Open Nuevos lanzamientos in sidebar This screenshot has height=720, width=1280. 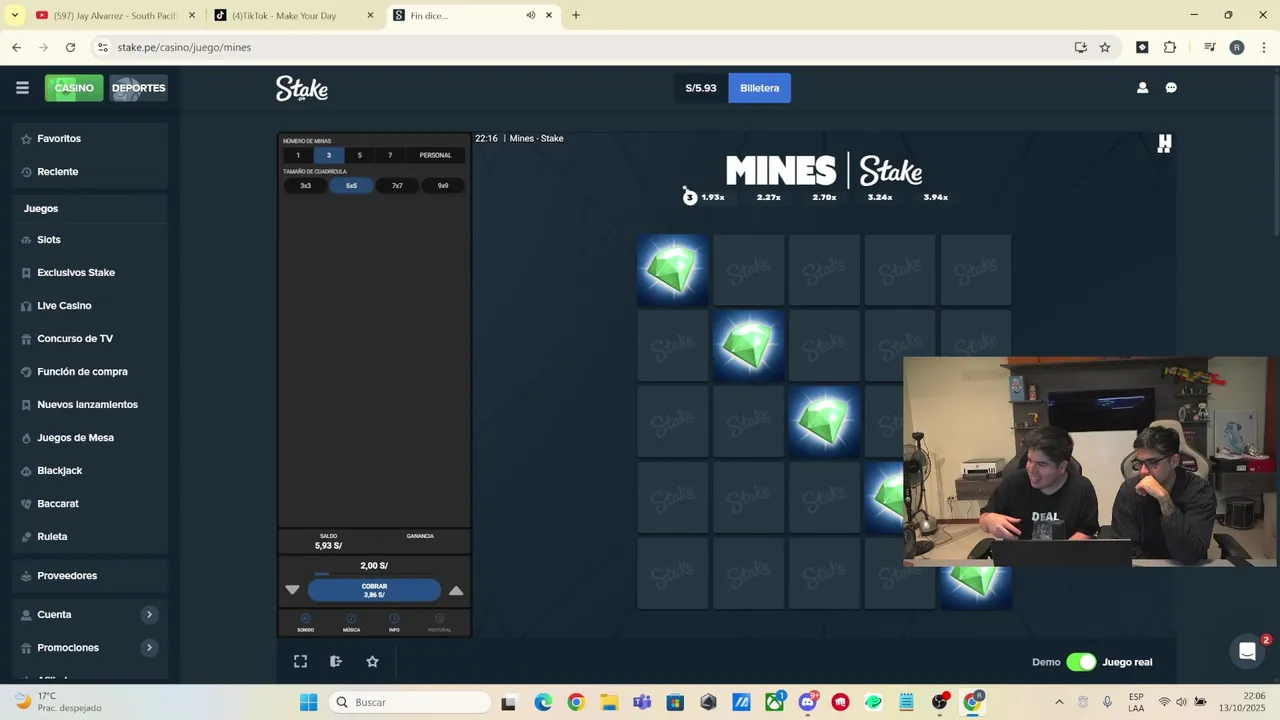[87, 405]
